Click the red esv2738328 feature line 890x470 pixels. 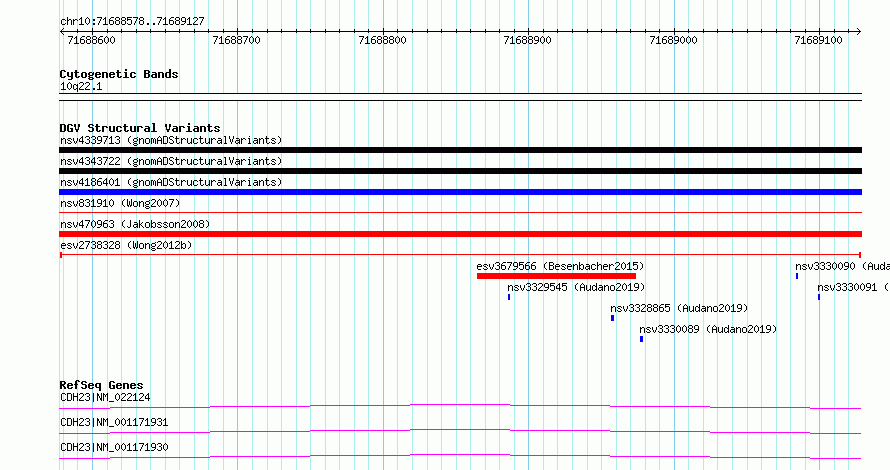[x=460, y=255]
